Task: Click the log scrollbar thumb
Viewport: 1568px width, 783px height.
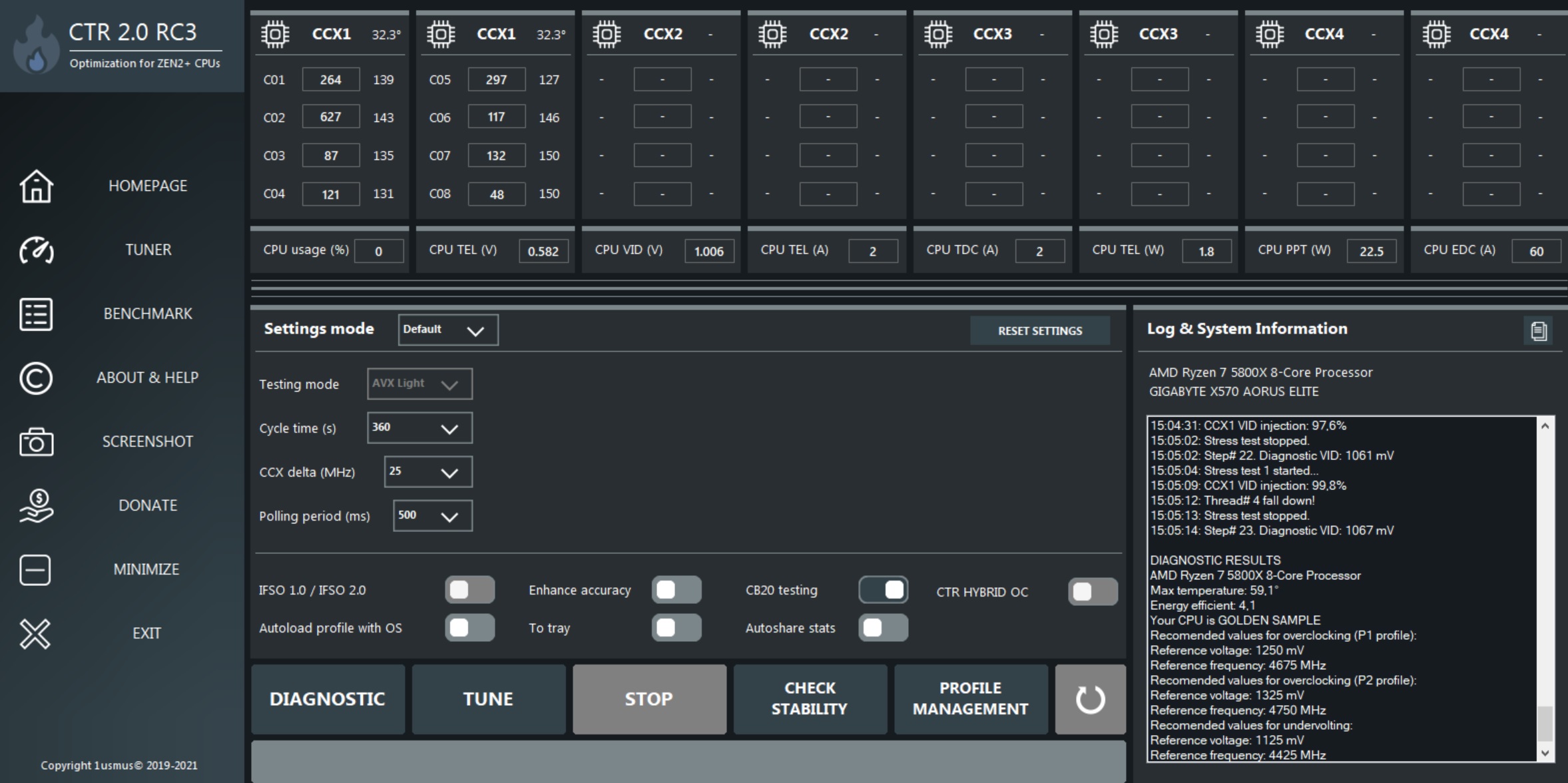Action: (1545, 723)
